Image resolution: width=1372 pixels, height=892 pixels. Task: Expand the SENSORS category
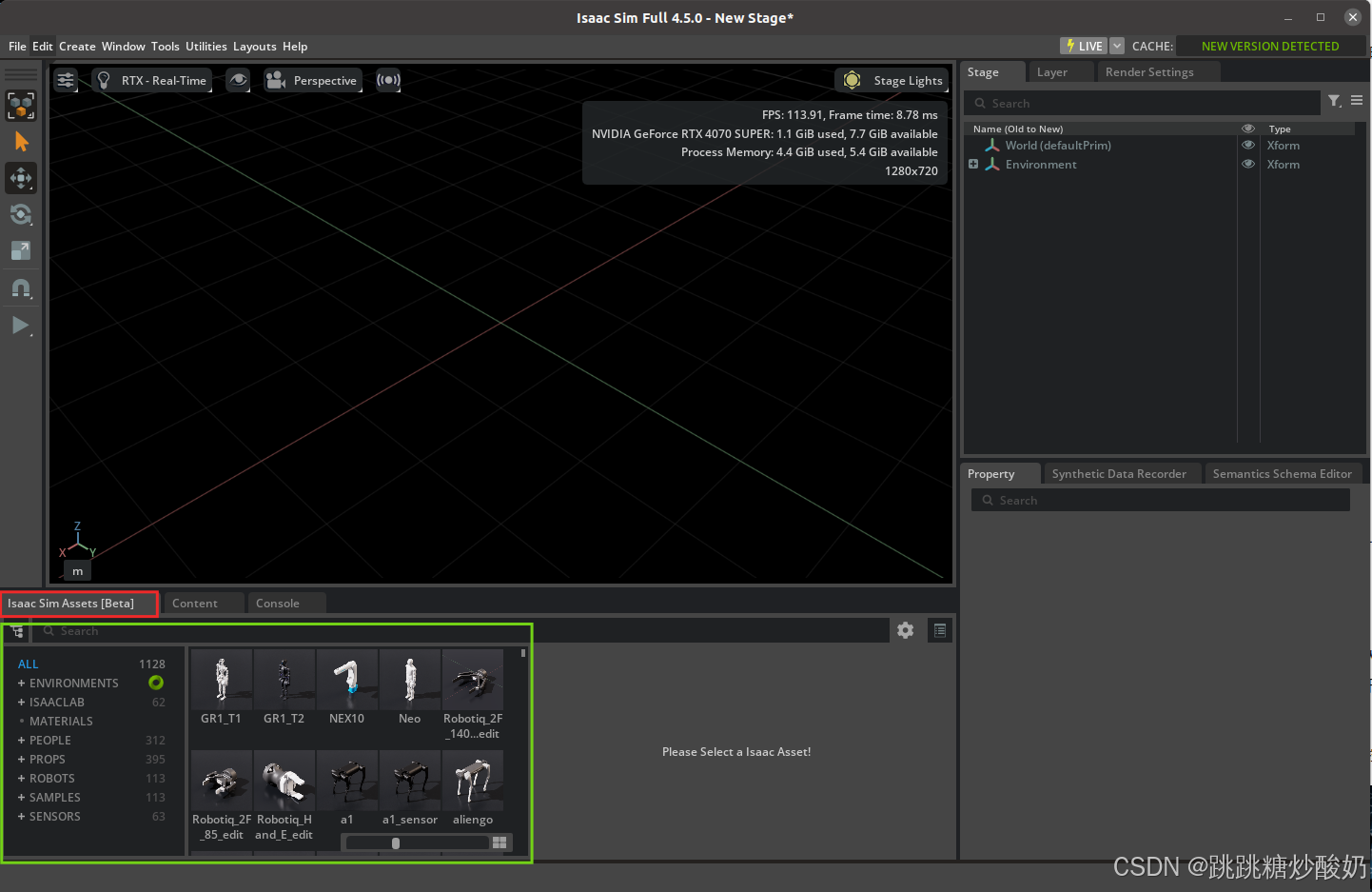coord(21,817)
